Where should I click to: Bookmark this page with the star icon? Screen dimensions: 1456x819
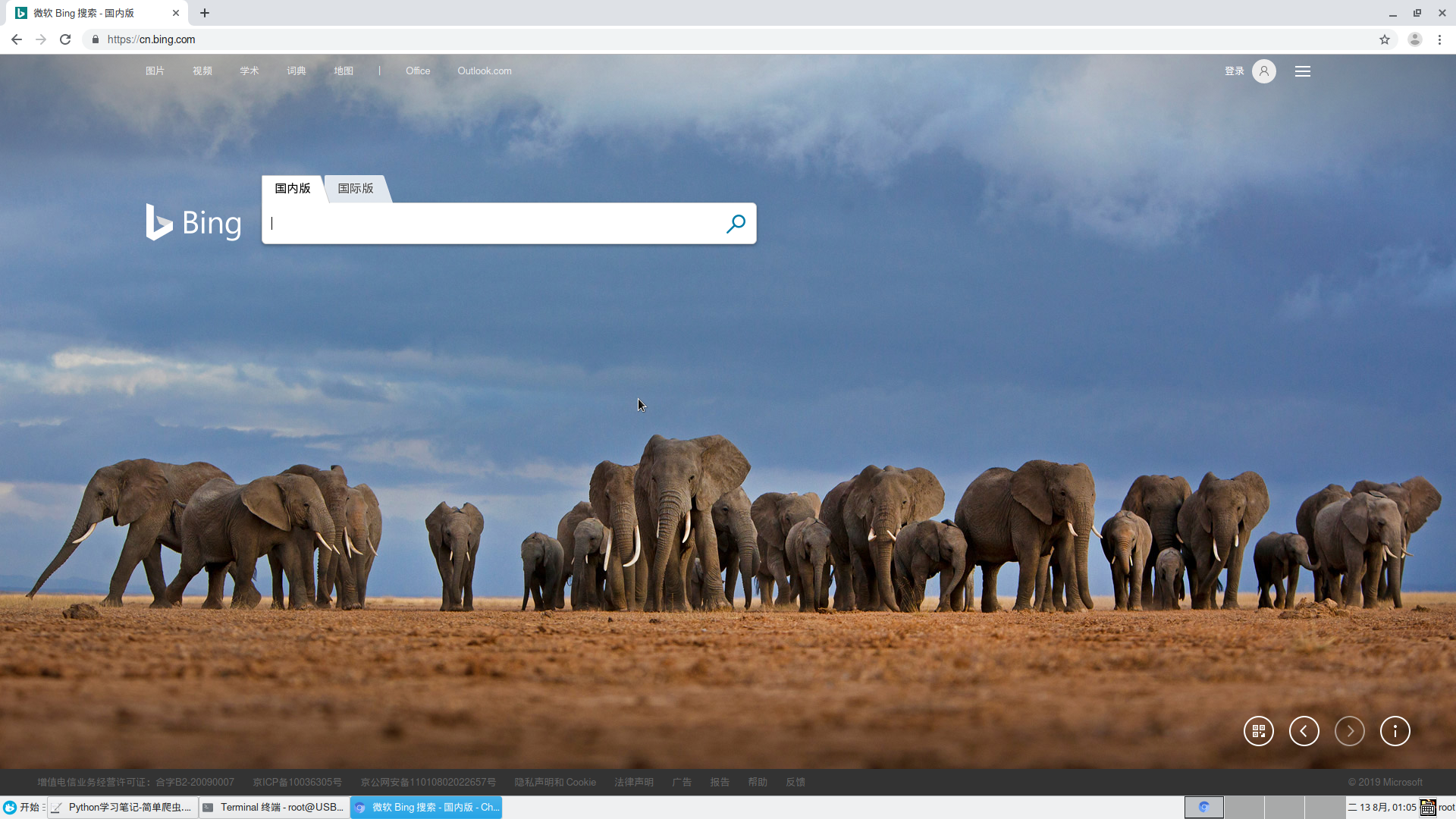pos(1385,39)
